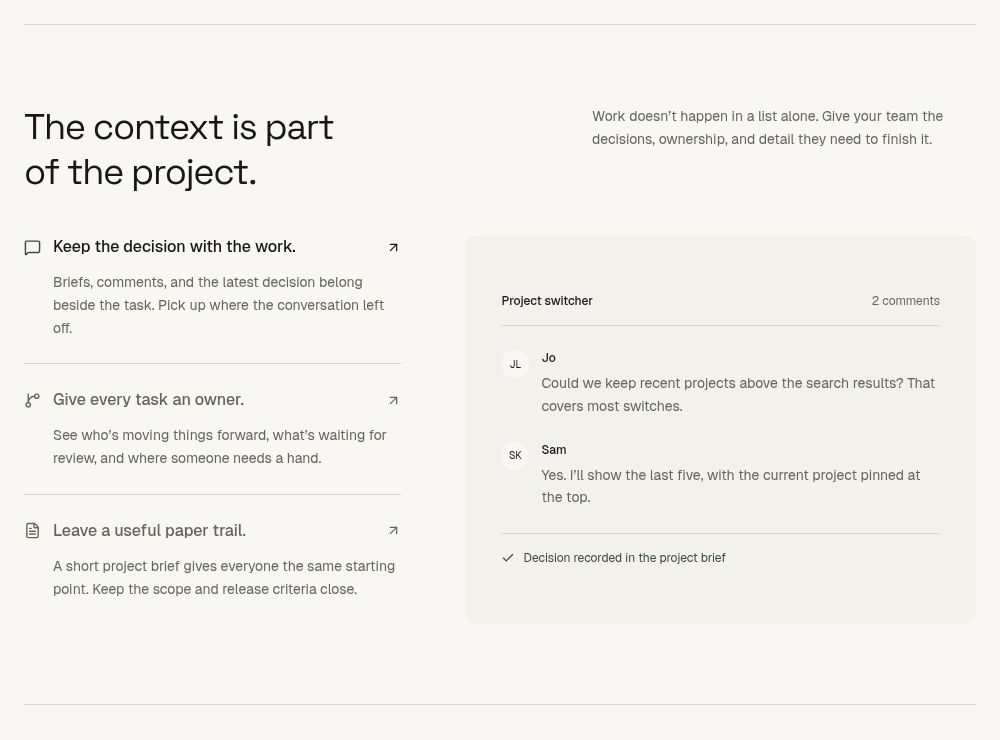Click the heading The context is part of the project
The image size is (1000, 740).
tap(179, 150)
